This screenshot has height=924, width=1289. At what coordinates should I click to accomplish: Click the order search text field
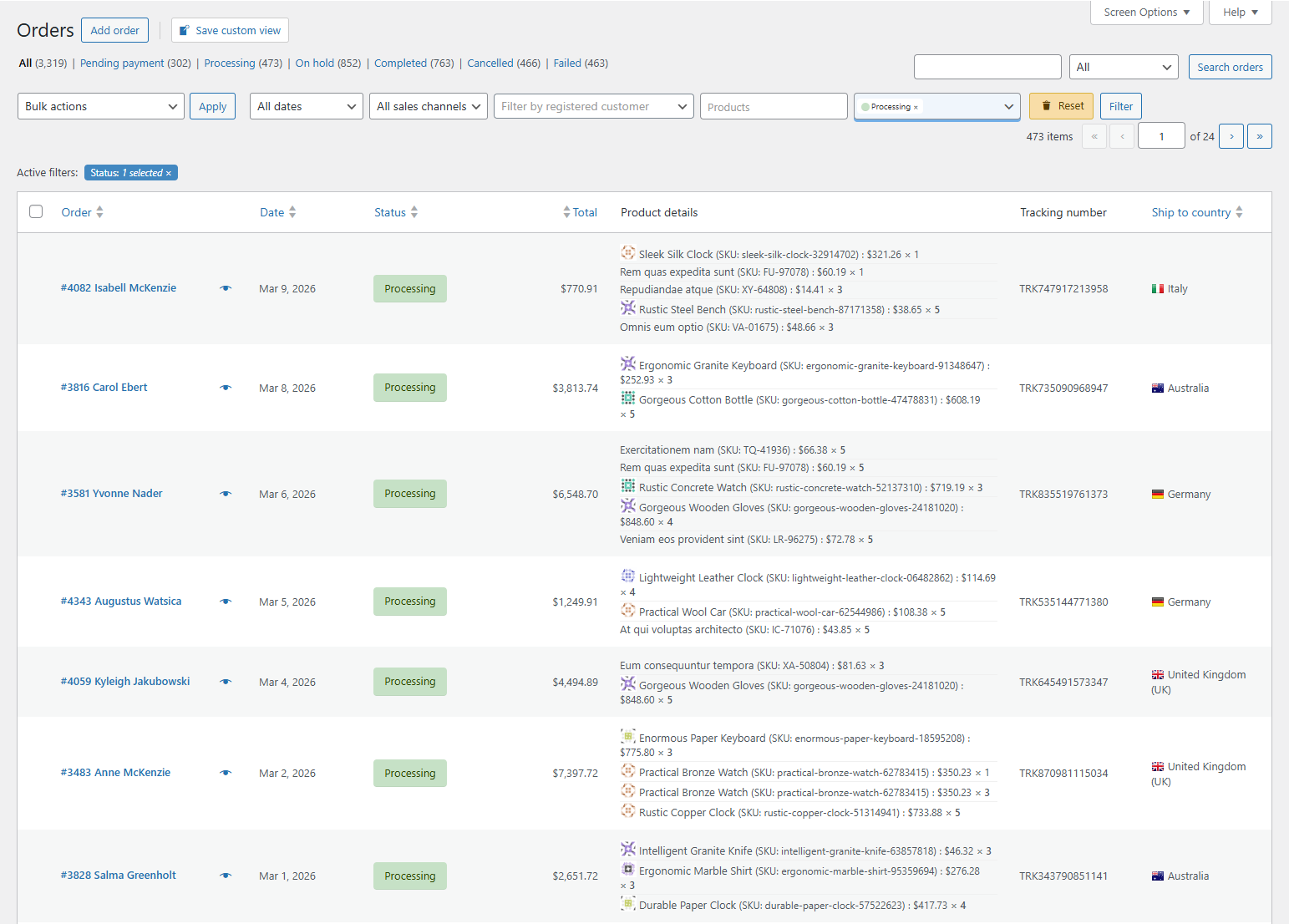click(x=987, y=67)
